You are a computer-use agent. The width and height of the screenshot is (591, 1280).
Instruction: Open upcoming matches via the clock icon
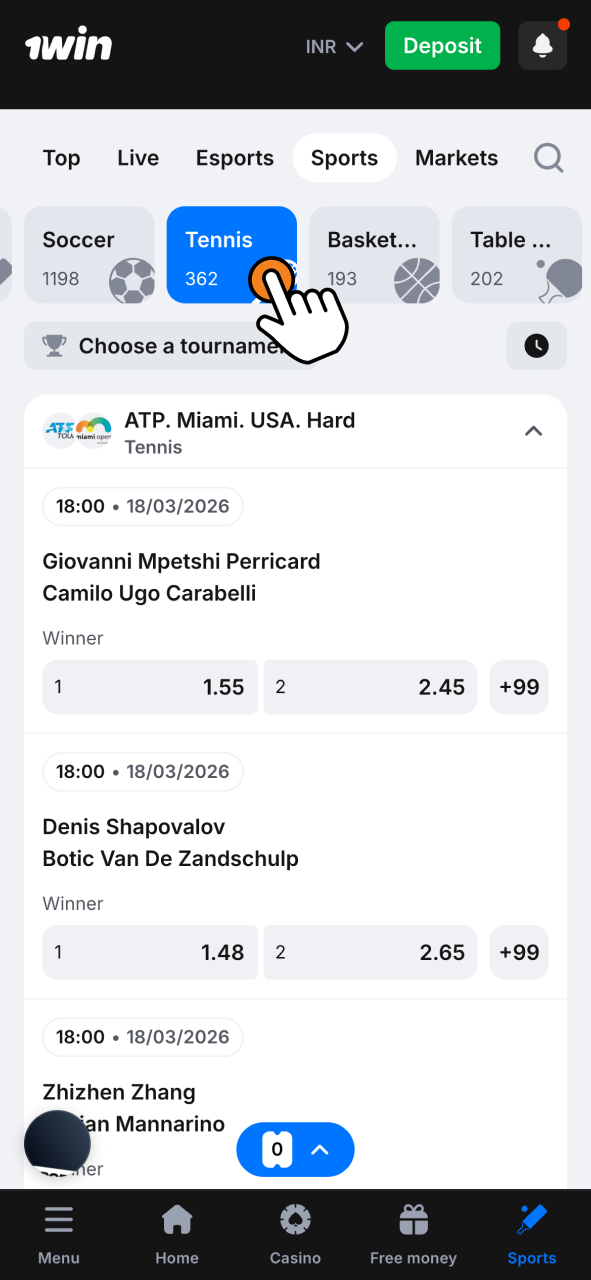pos(536,345)
